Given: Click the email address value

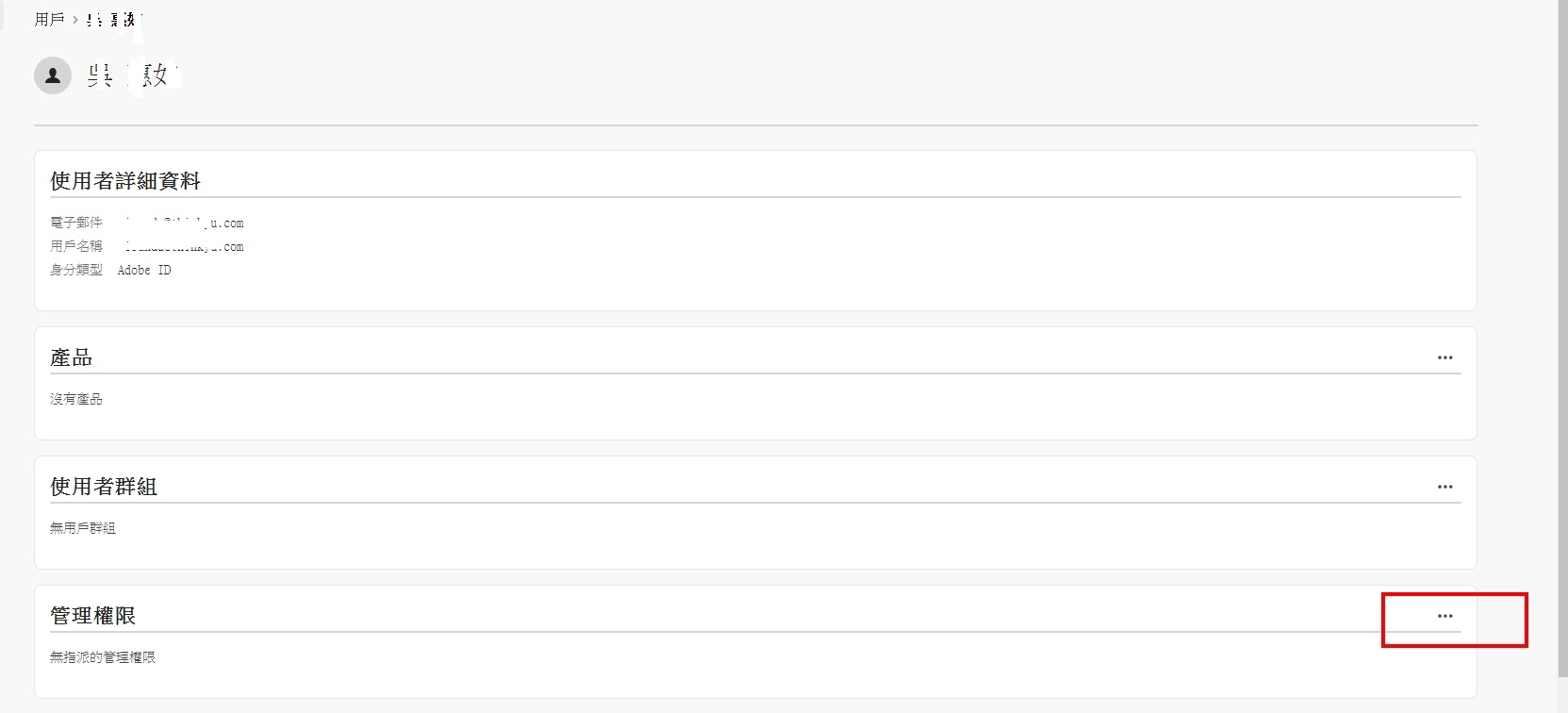Looking at the screenshot, I should point(184,224).
